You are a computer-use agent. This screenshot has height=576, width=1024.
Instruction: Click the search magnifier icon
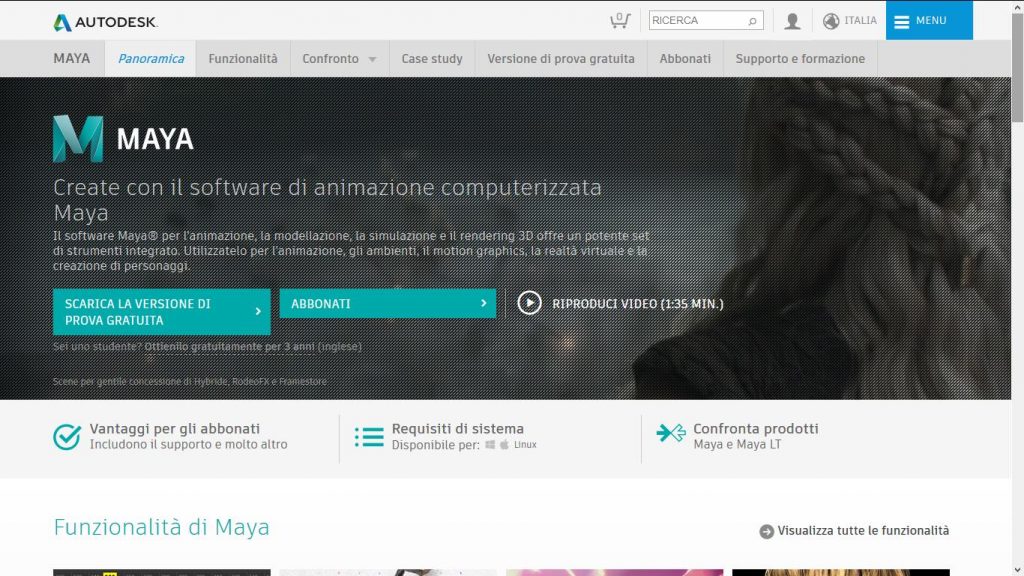pos(752,20)
